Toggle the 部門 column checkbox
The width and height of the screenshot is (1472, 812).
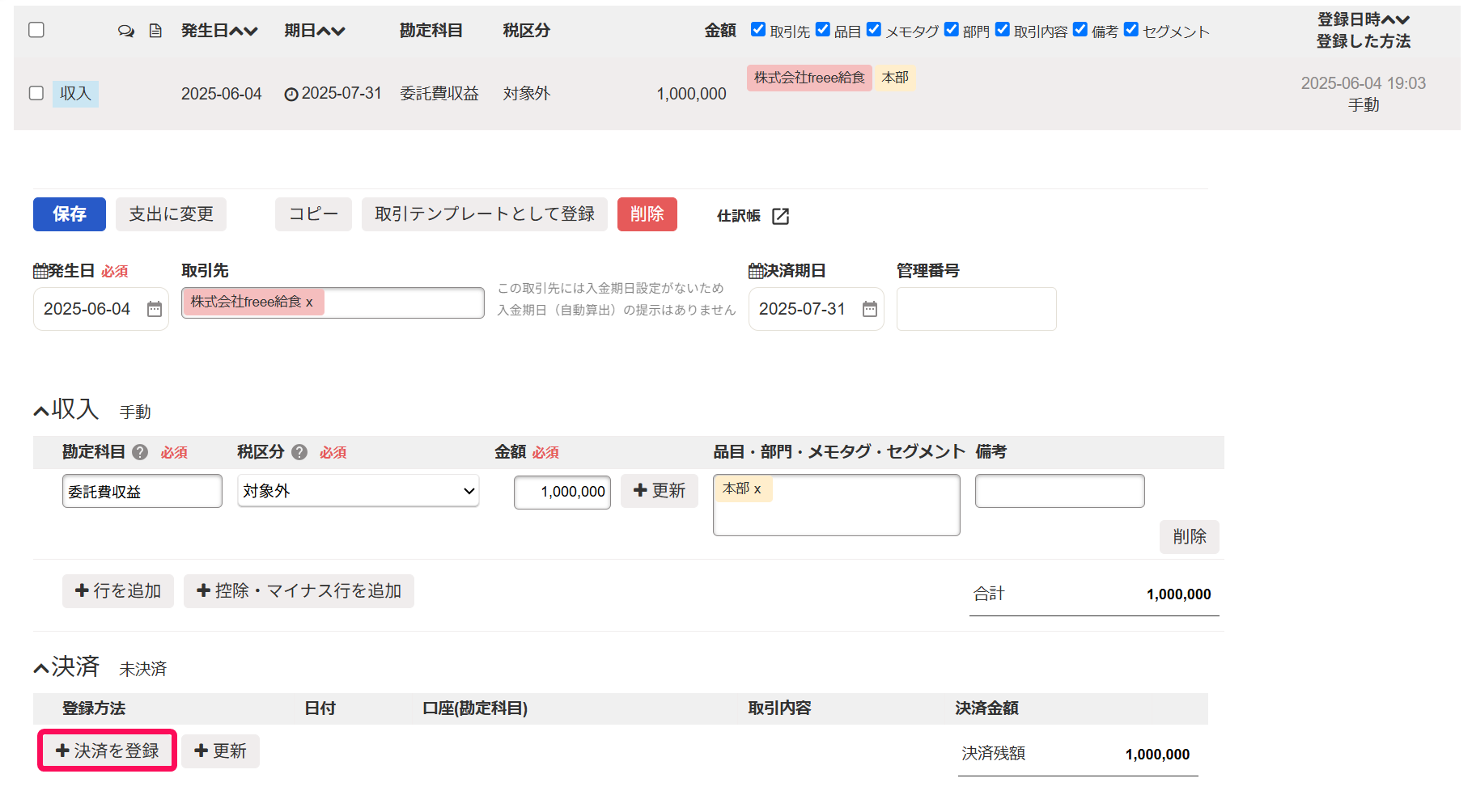[x=952, y=29]
